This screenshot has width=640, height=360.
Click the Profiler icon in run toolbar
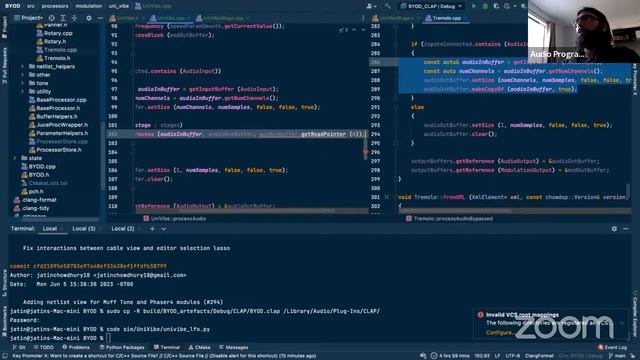click(x=508, y=6)
